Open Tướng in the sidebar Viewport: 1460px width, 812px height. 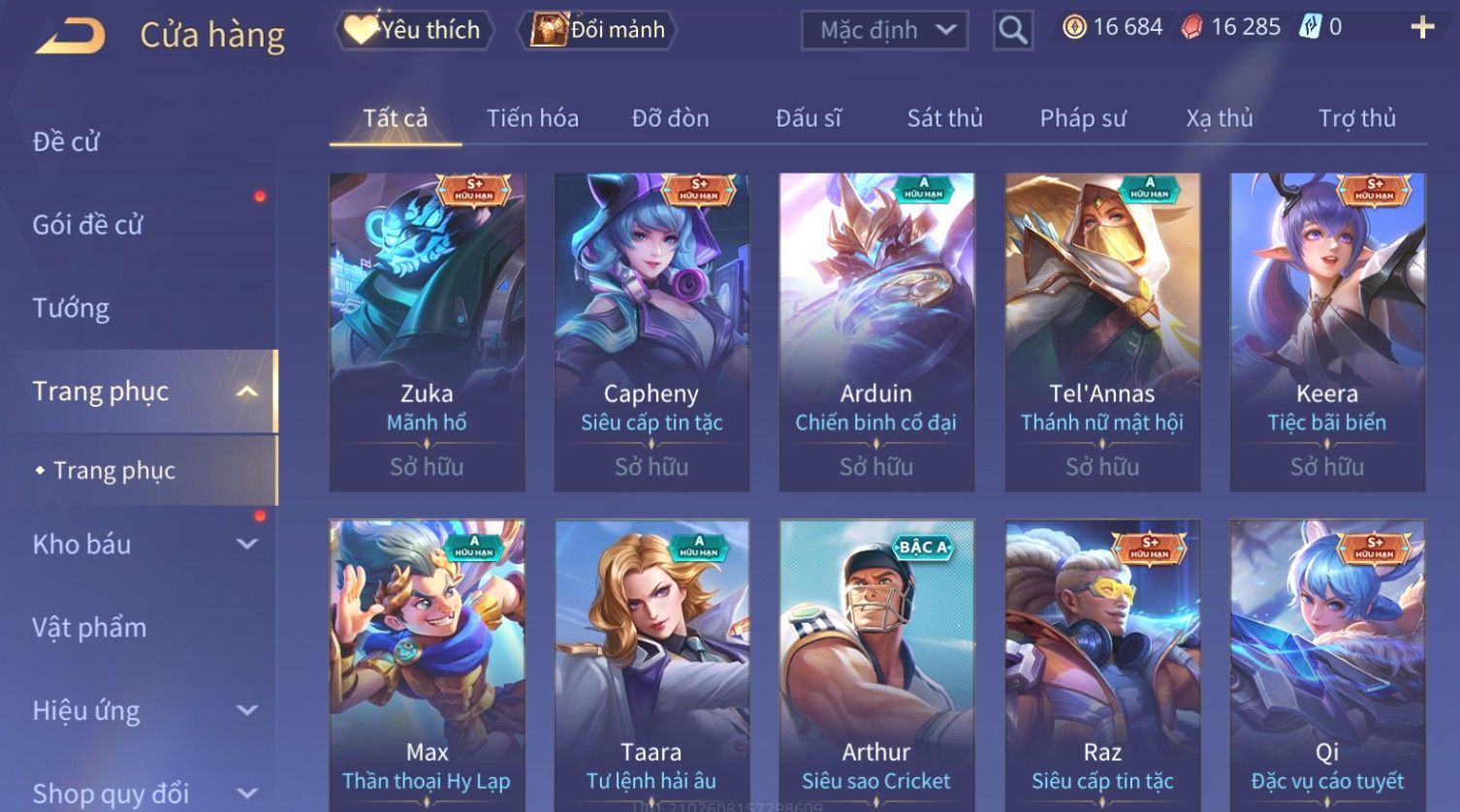(x=71, y=308)
